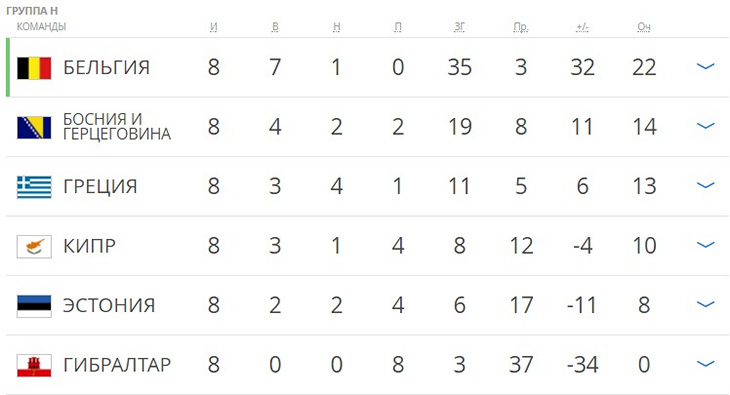Expand the Босния и Герцеговина row details

(705, 125)
